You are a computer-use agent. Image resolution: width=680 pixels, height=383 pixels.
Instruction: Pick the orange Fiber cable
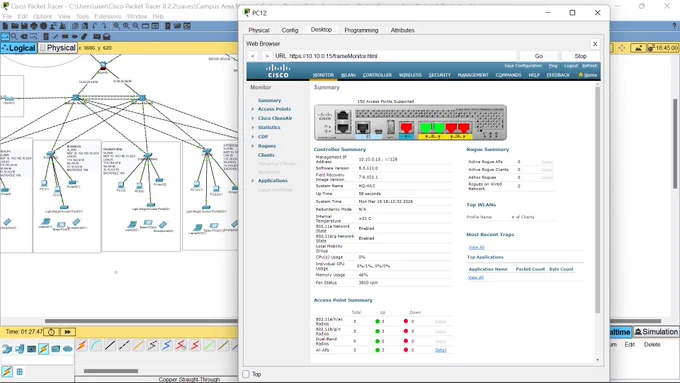138,345
